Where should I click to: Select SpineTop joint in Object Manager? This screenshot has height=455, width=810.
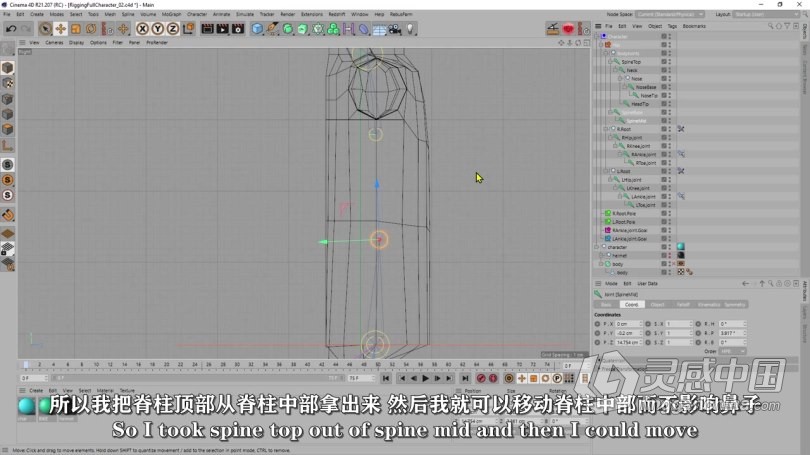(x=631, y=62)
